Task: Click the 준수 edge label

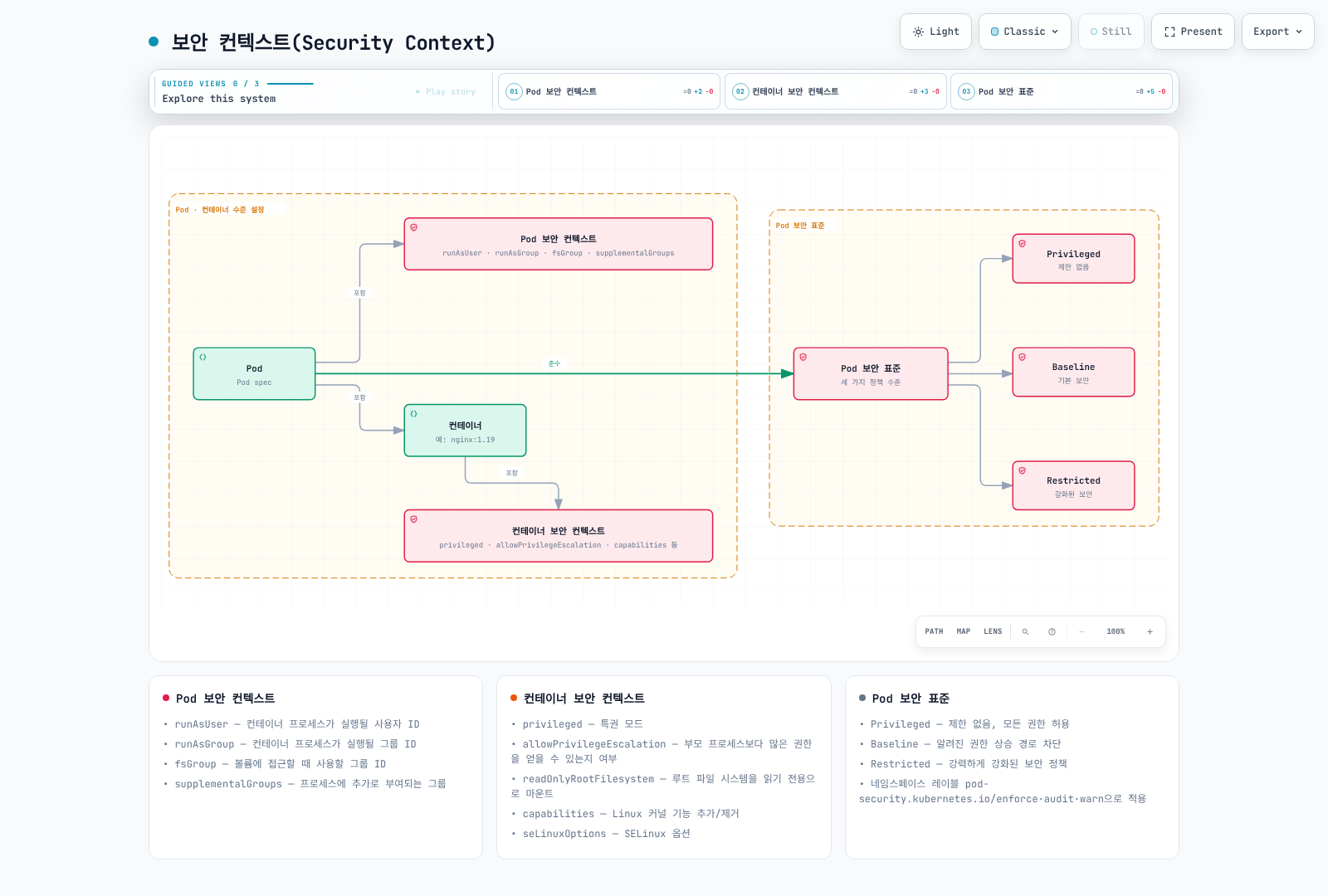Action: [x=554, y=363]
